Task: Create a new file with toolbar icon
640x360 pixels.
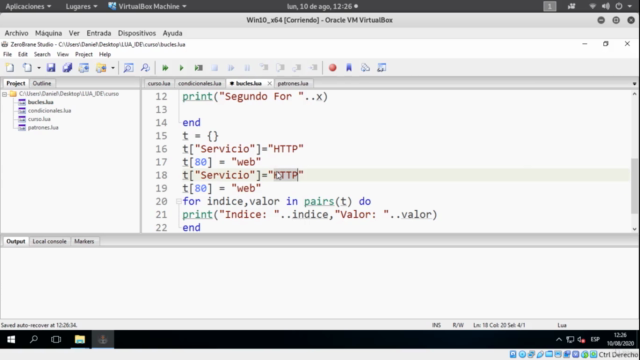Action: pyautogui.click(x=10, y=68)
